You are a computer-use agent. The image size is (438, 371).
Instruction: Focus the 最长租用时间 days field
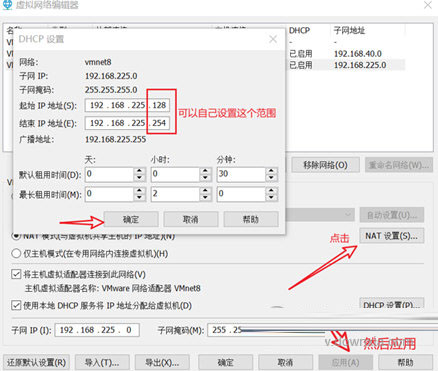[x=109, y=194]
